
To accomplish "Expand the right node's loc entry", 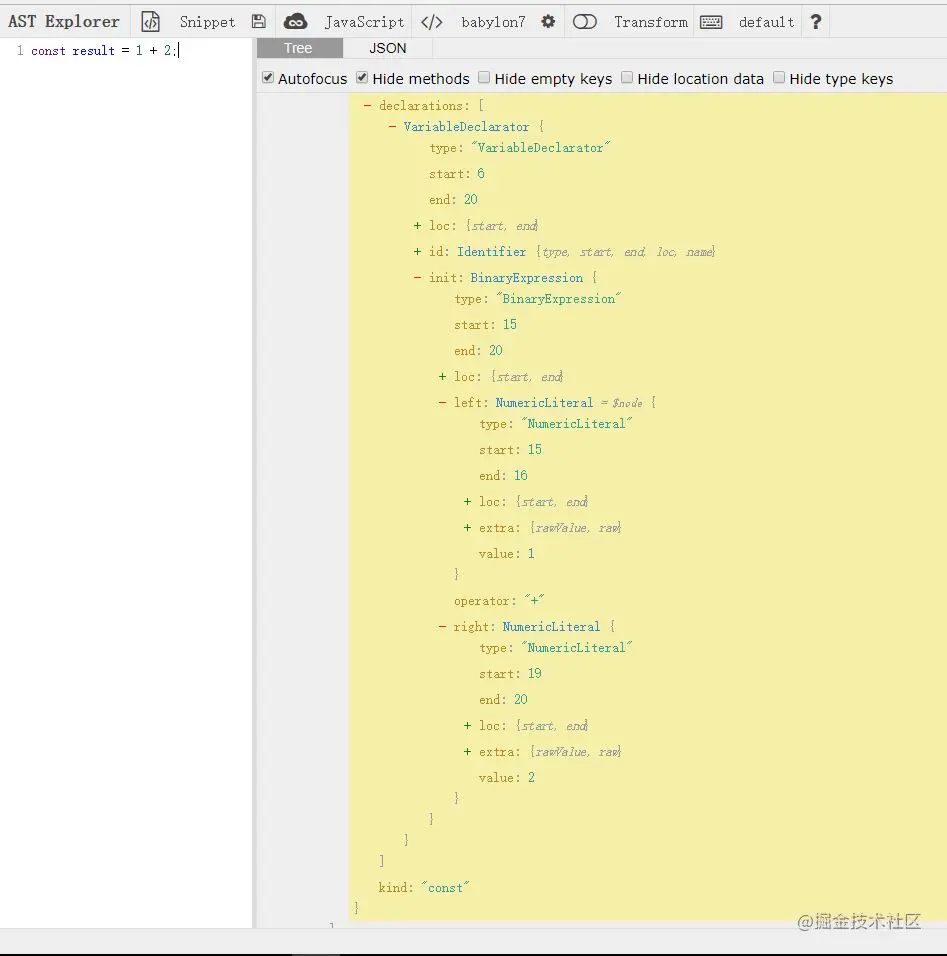I will point(467,726).
